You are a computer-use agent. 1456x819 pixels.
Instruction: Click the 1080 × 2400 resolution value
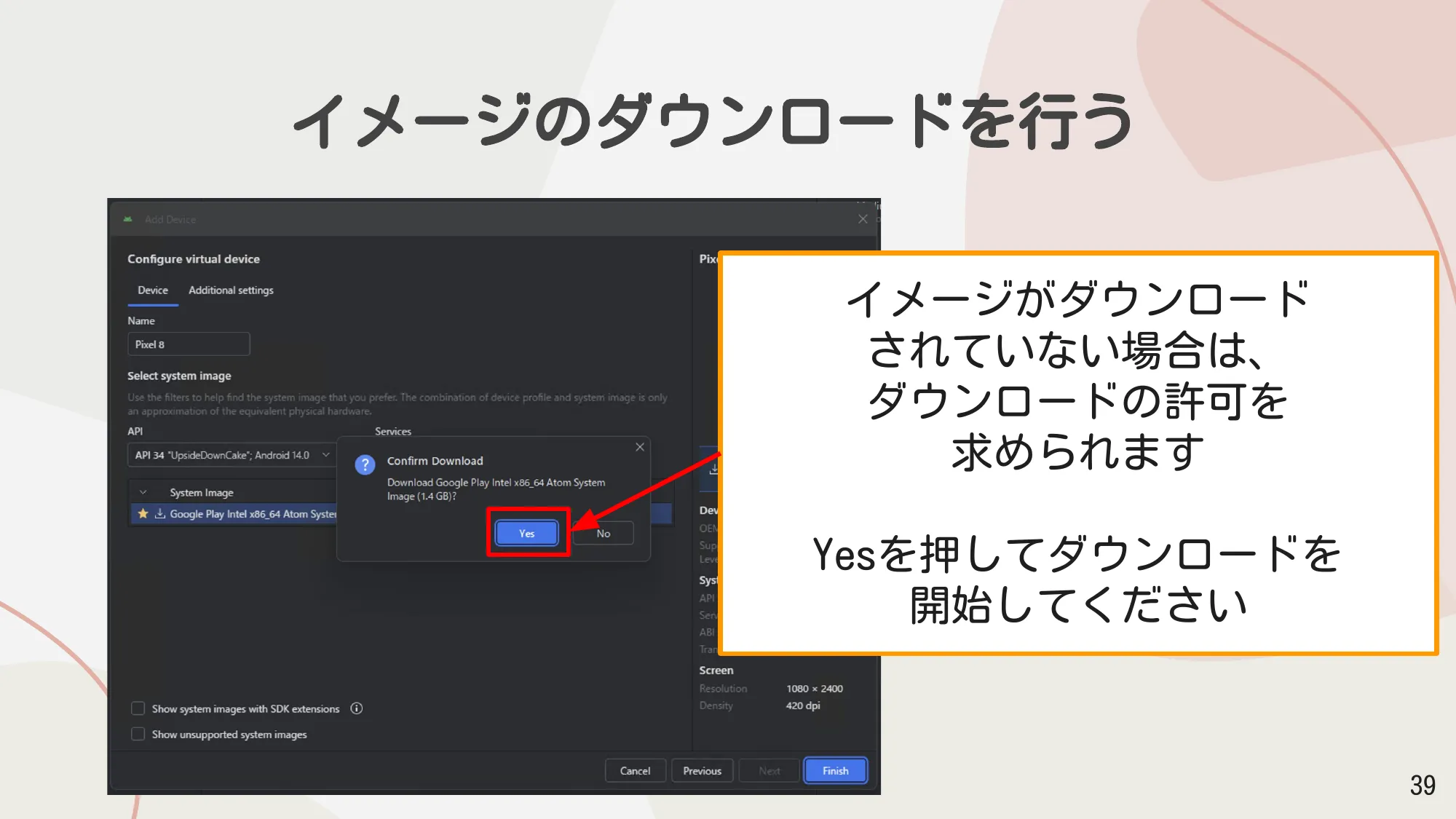815,688
